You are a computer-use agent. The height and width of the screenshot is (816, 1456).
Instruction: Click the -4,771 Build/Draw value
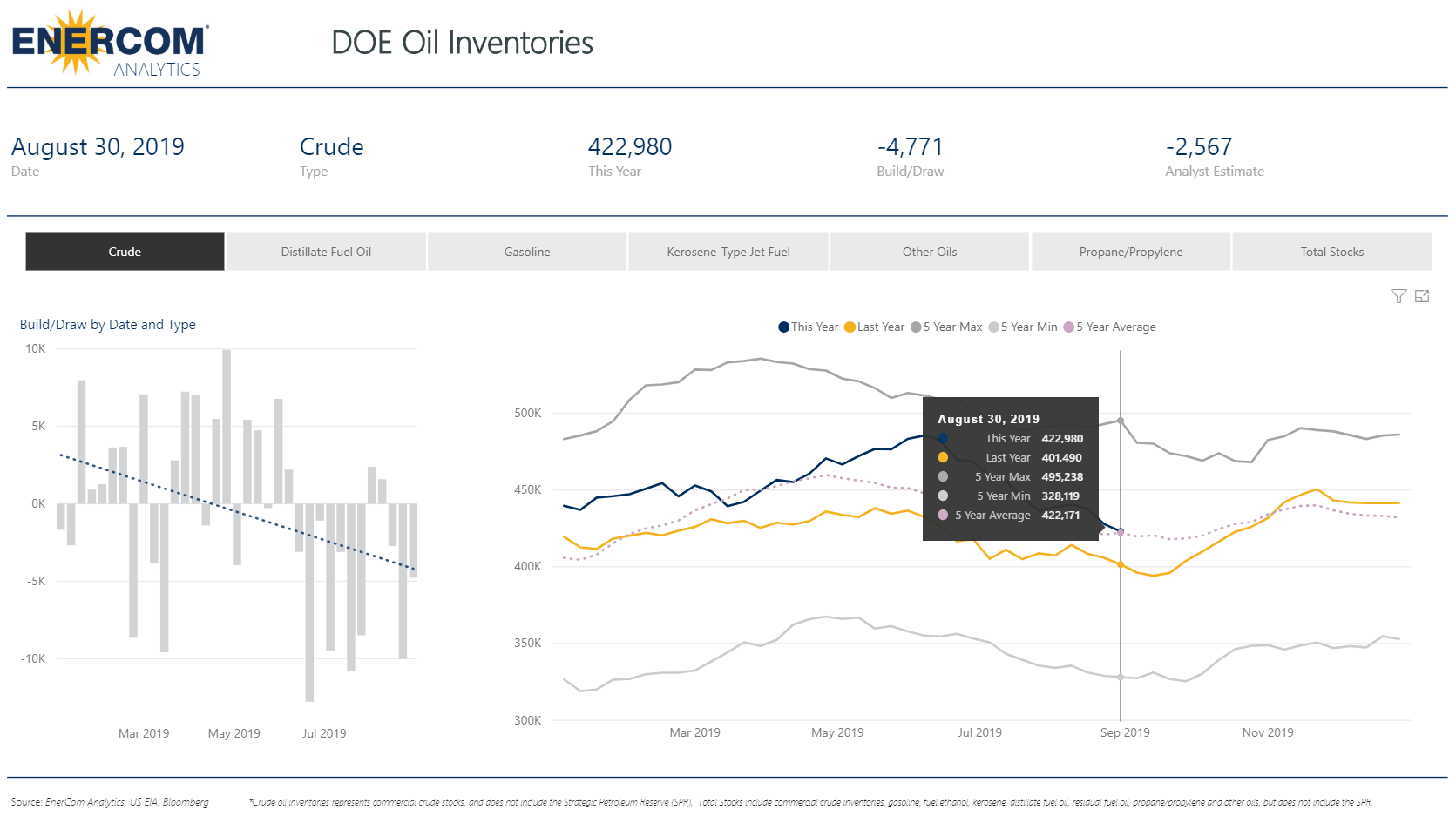[910, 147]
